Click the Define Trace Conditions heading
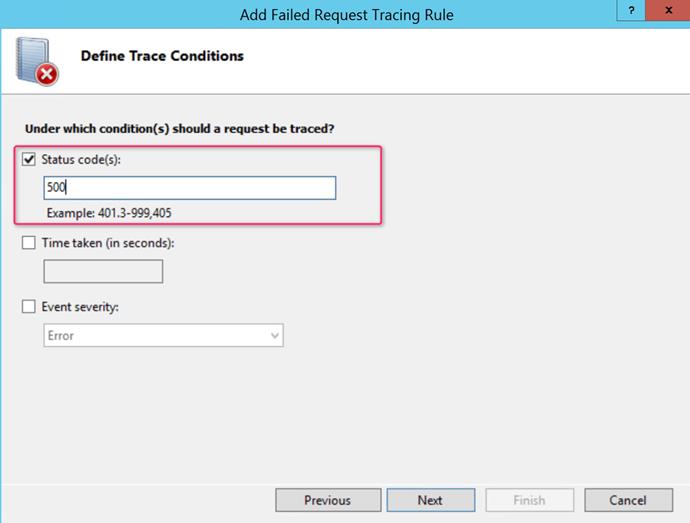The width and height of the screenshot is (690, 523). tap(162, 56)
